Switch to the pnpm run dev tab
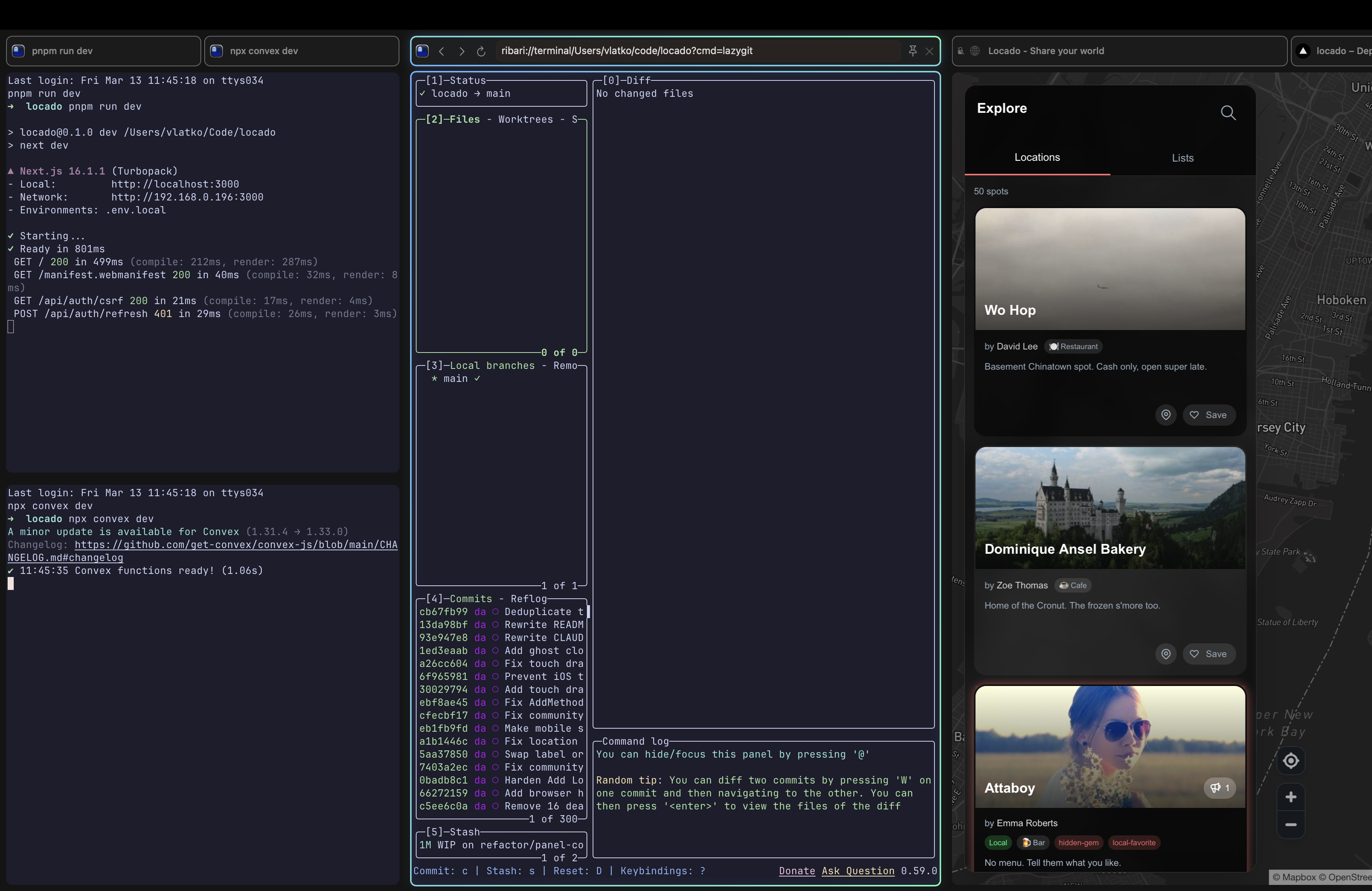This screenshot has height=891, width=1372. [x=104, y=51]
